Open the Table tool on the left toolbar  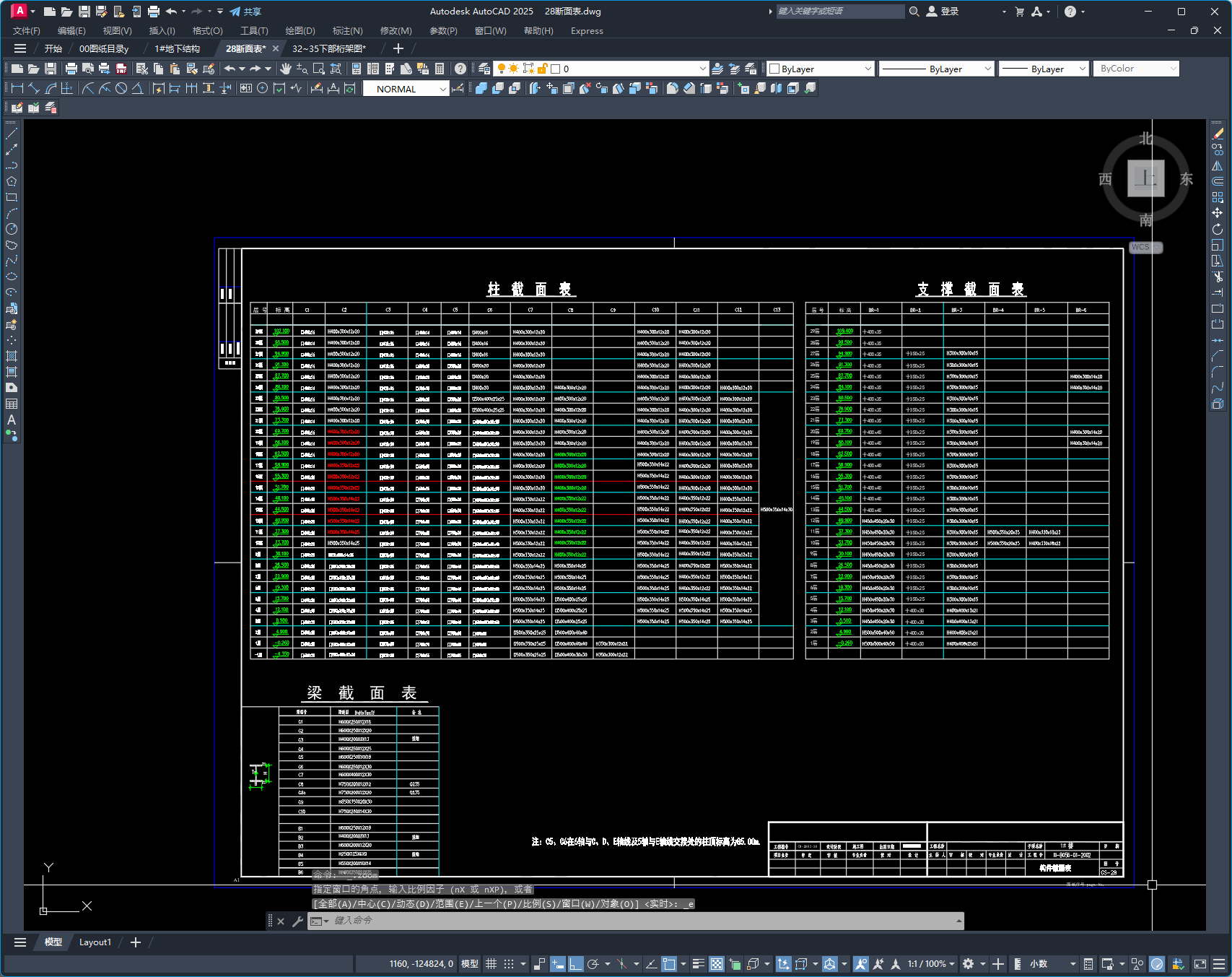(x=12, y=404)
